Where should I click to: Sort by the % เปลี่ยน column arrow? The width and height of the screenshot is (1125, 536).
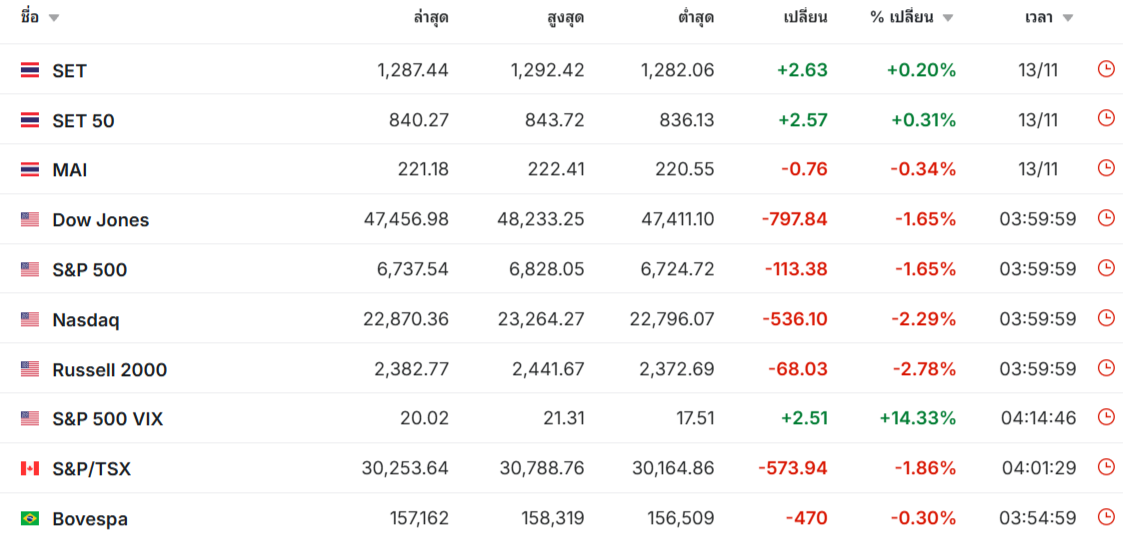click(948, 18)
